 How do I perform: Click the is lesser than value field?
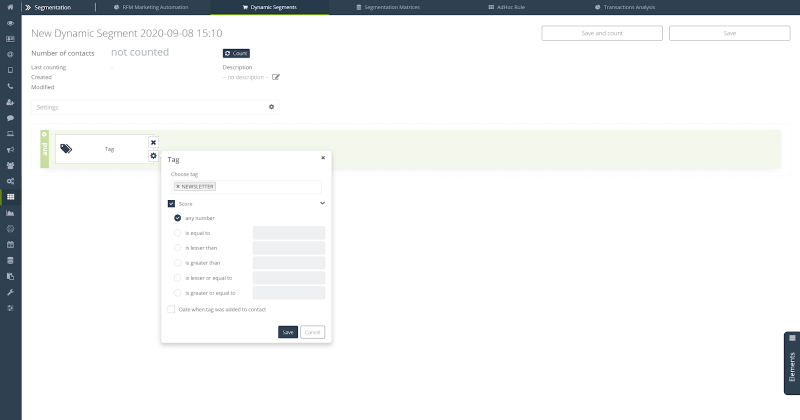point(289,248)
